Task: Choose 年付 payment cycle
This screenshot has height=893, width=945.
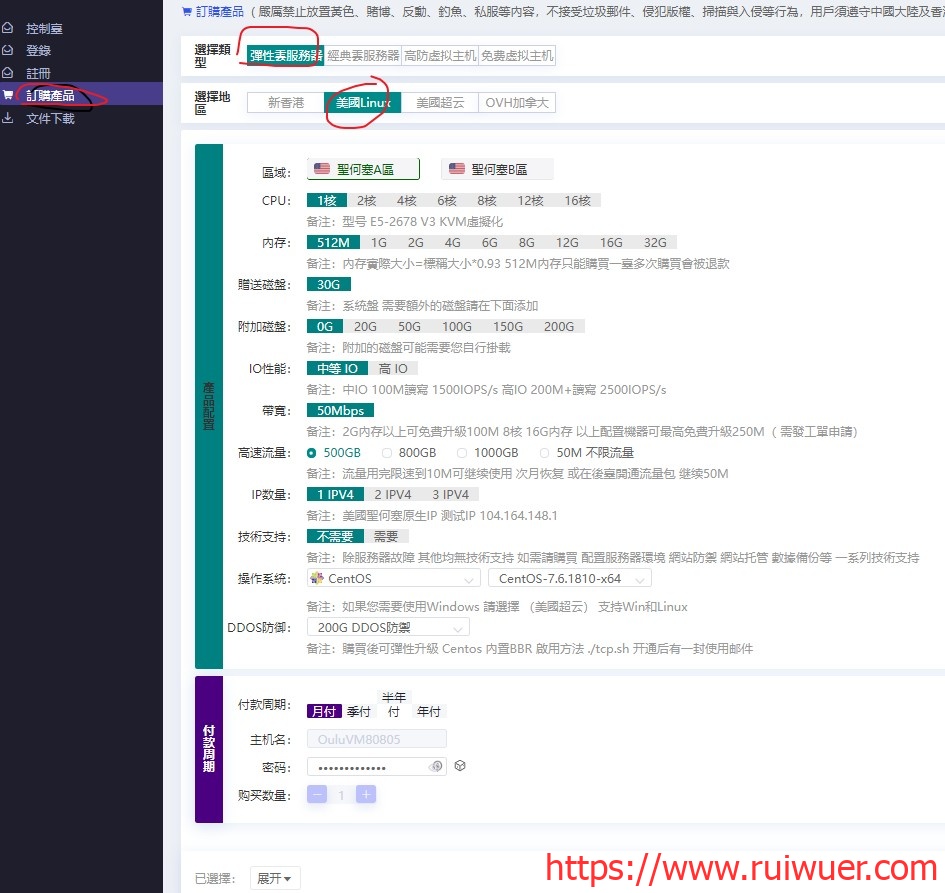Action: tap(429, 712)
